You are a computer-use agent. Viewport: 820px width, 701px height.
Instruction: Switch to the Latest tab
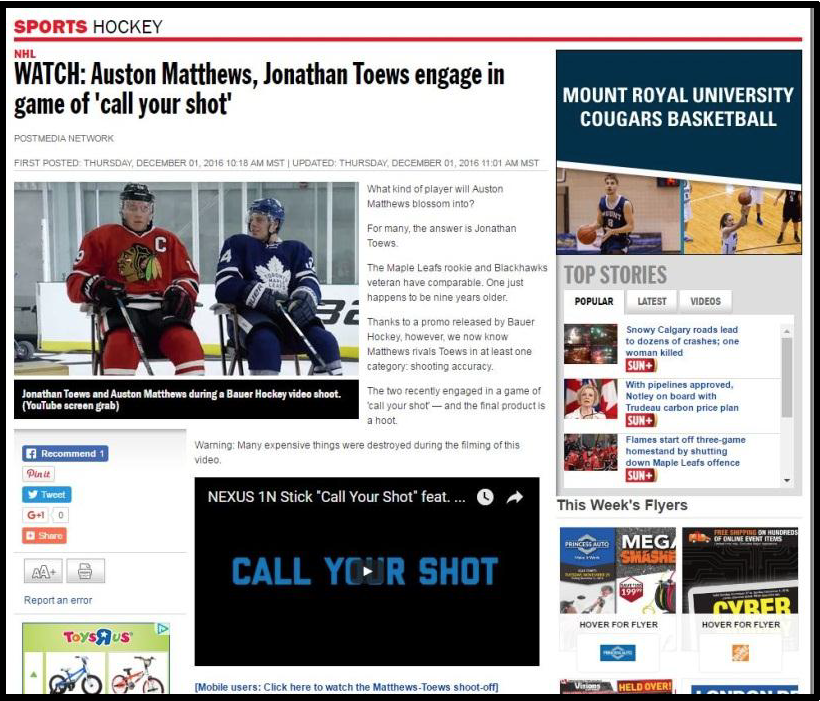tap(652, 301)
